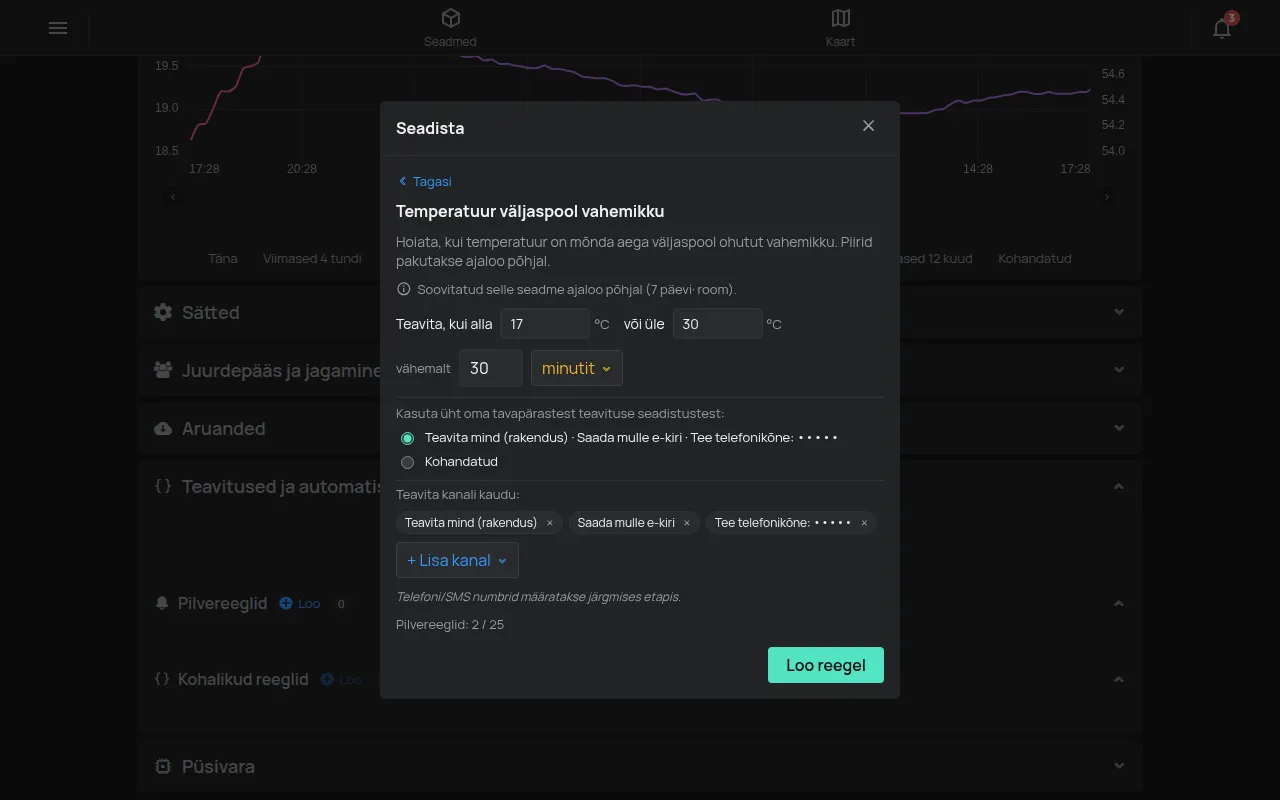Click the duration value field

click(x=491, y=368)
